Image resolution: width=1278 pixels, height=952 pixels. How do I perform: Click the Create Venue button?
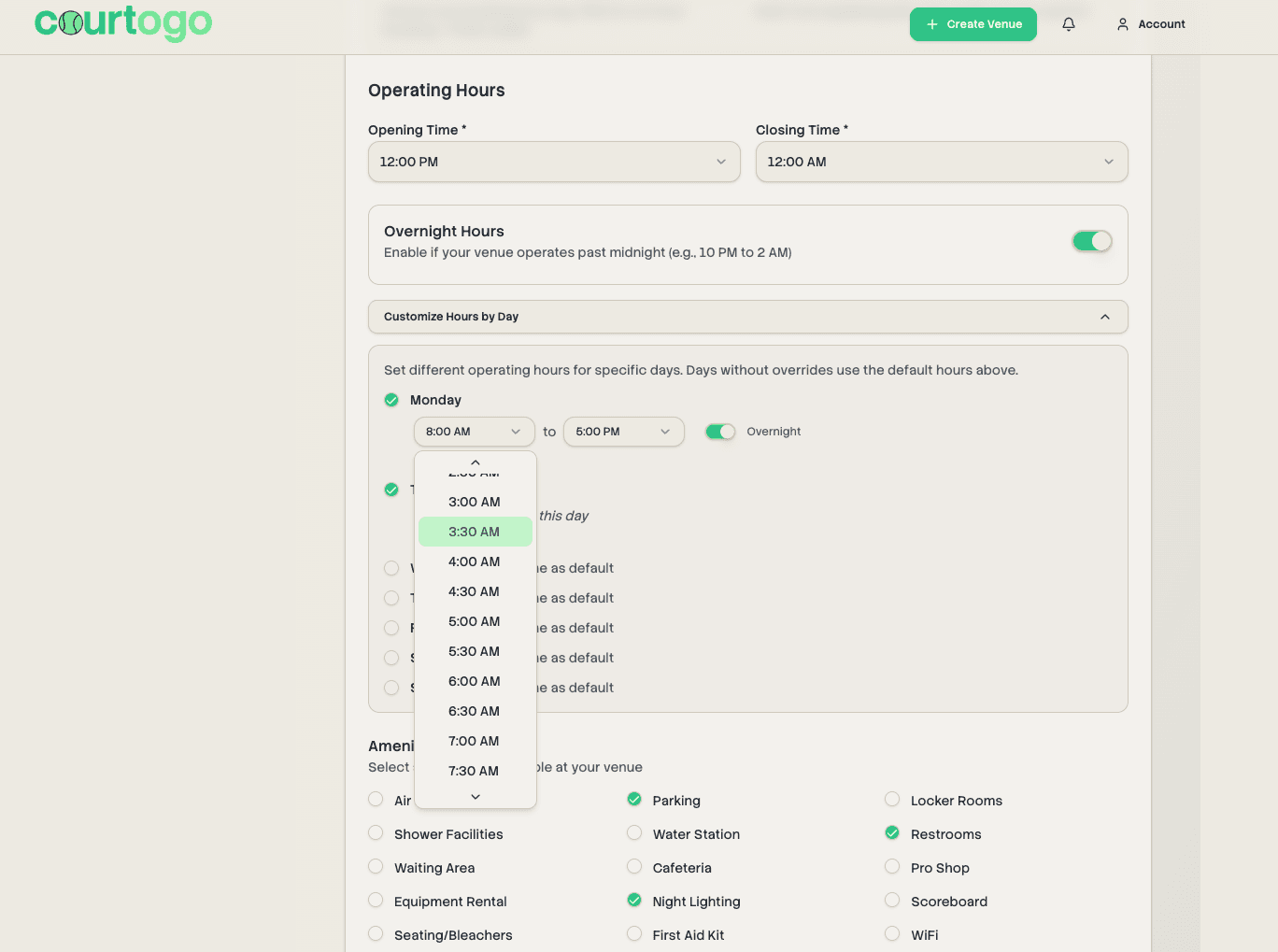[973, 24]
